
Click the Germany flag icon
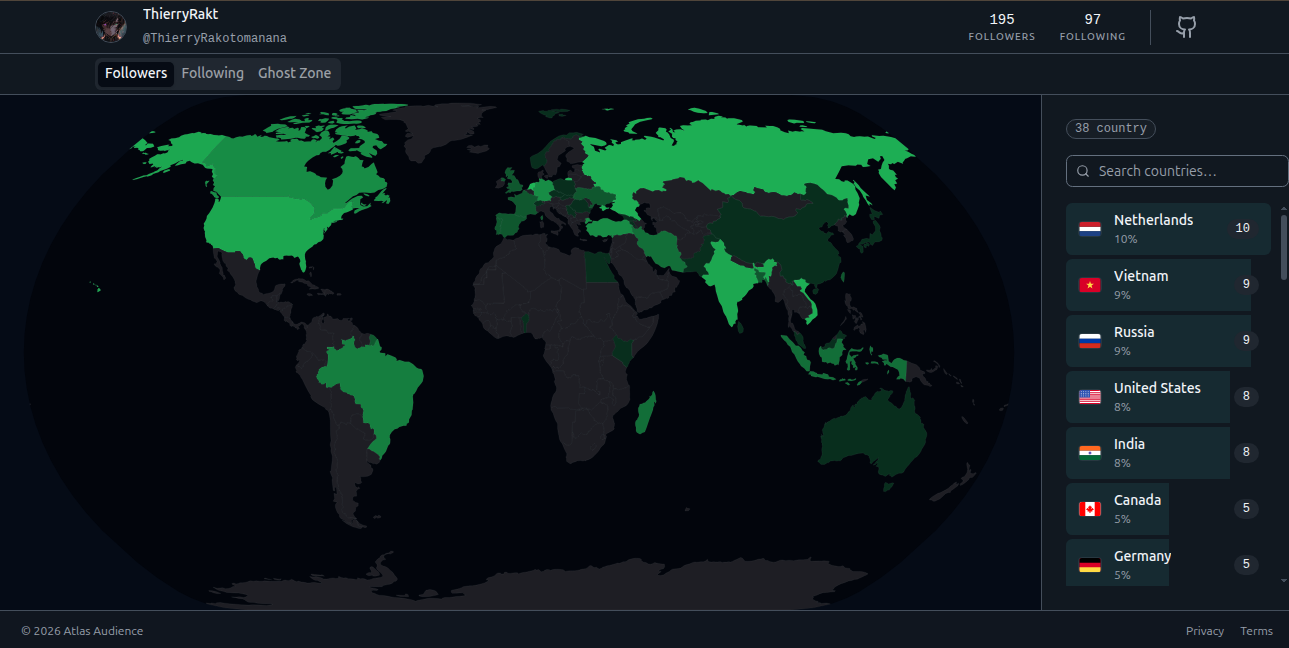click(1090, 565)
